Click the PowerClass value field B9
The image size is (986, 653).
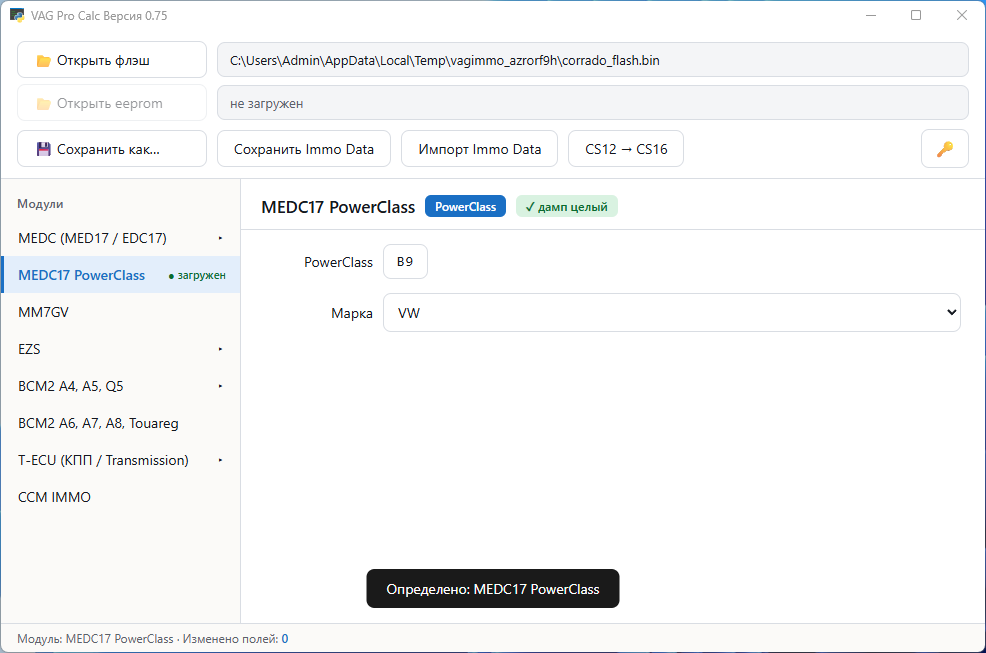[x=405, y=262]
